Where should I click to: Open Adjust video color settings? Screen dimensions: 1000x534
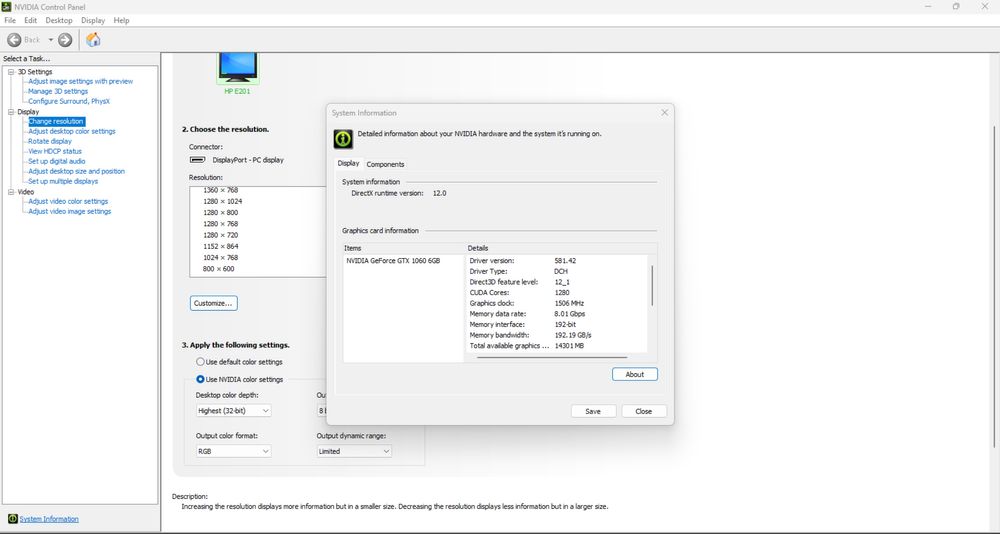tap(68, 201)
